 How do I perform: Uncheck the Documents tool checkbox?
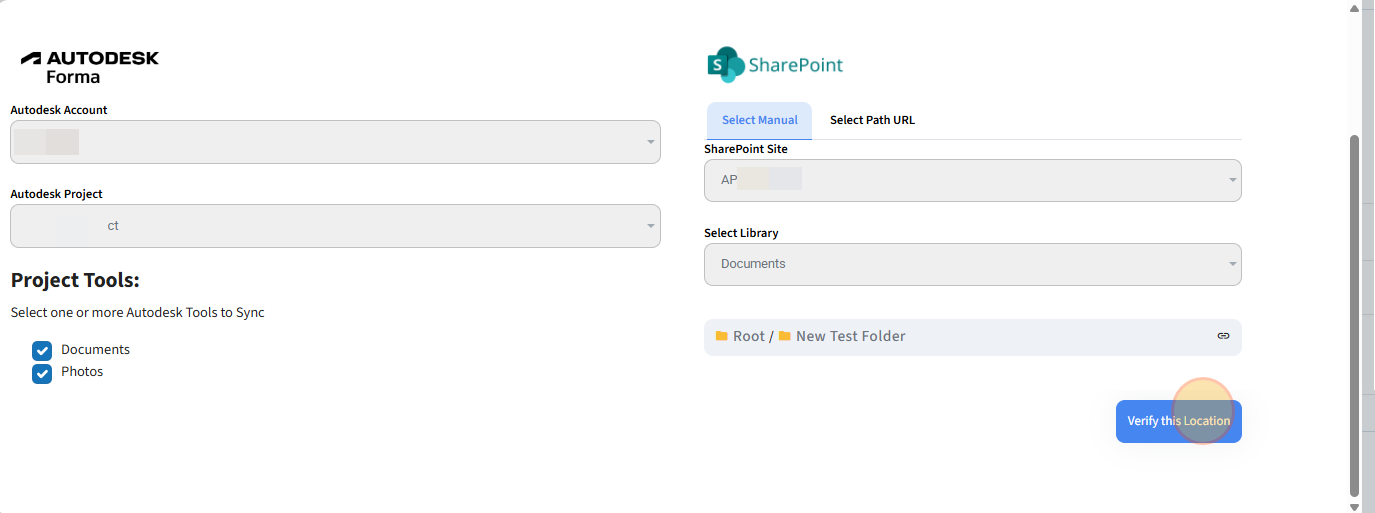coord(42,350)
